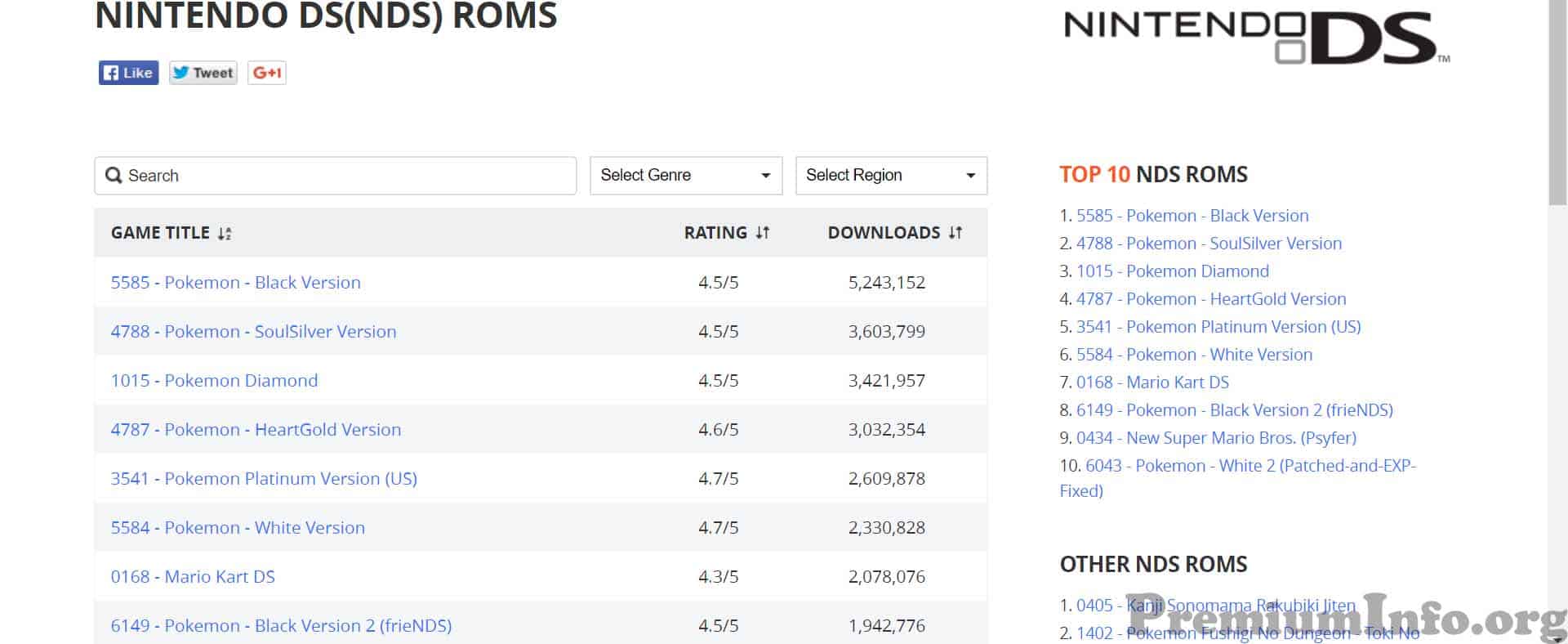Focus the Search input field
Screen dimensions: 1568x644
(x=336, y=176)
